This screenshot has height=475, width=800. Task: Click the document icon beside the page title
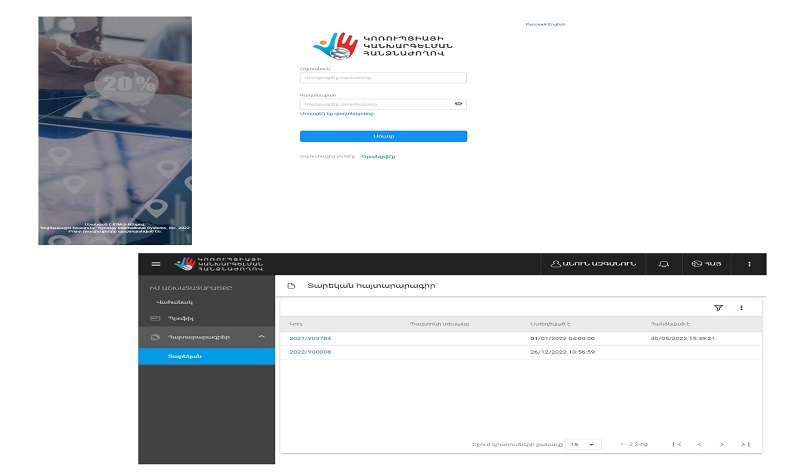[291, 286]
